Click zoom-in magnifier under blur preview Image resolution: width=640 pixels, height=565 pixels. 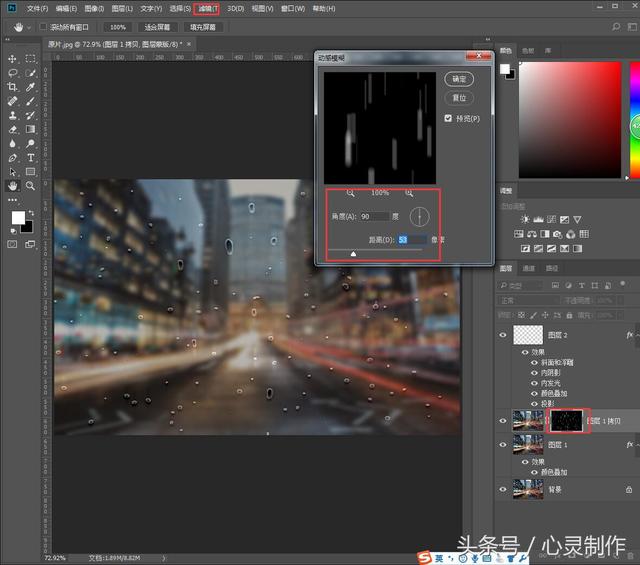(x=409, y=192)
